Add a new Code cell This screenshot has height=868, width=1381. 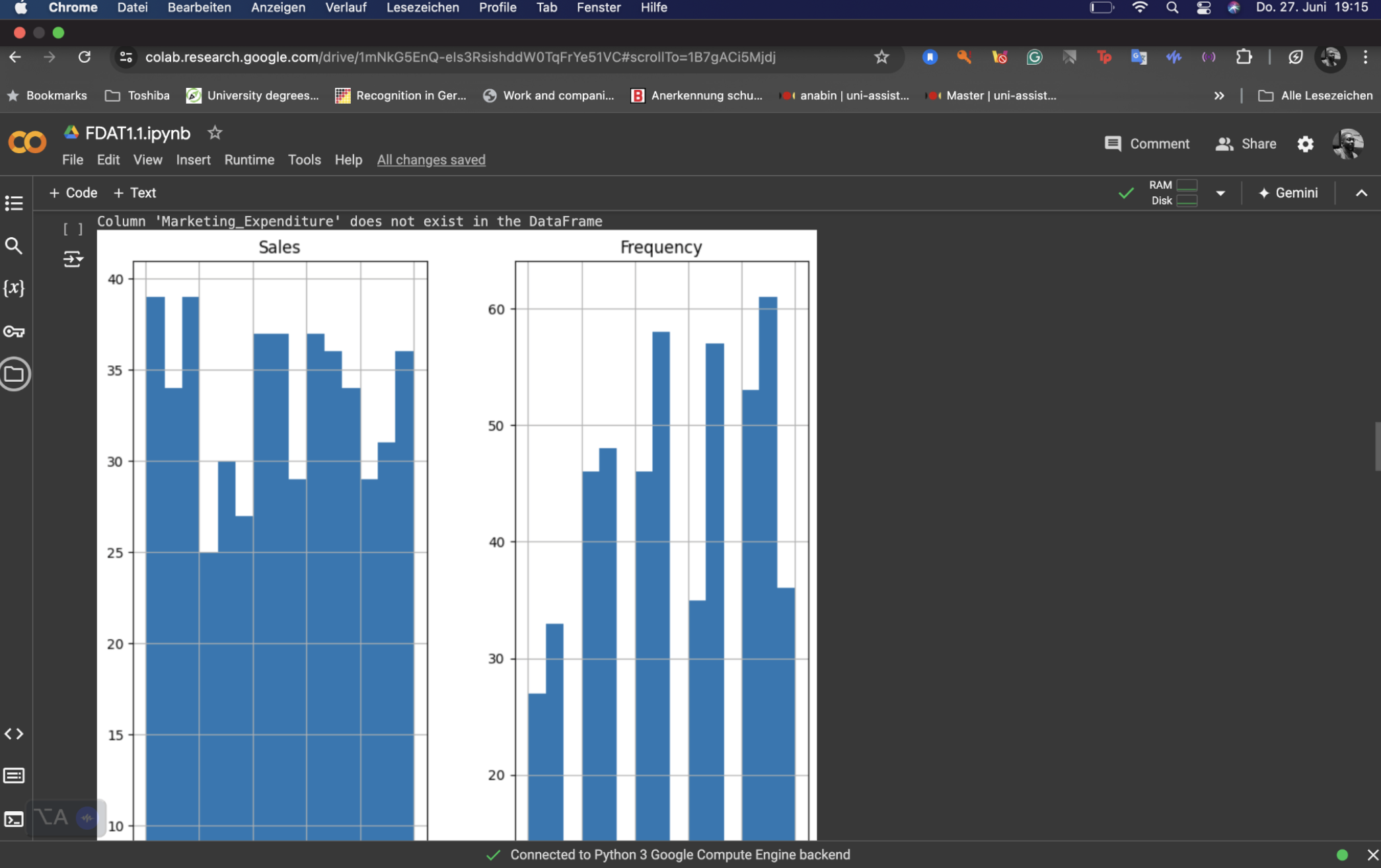point(73,193)
